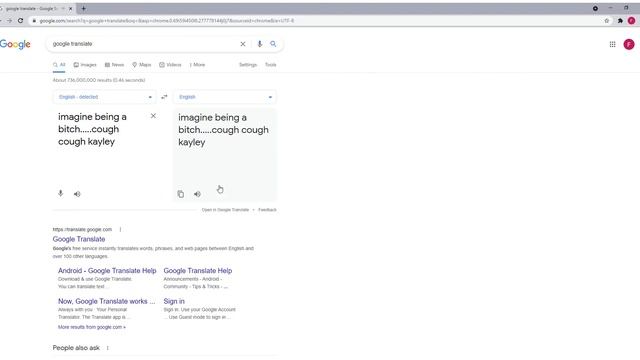Screen dimensions: 640x360
Task: Open search Tools
Action: 271,64
